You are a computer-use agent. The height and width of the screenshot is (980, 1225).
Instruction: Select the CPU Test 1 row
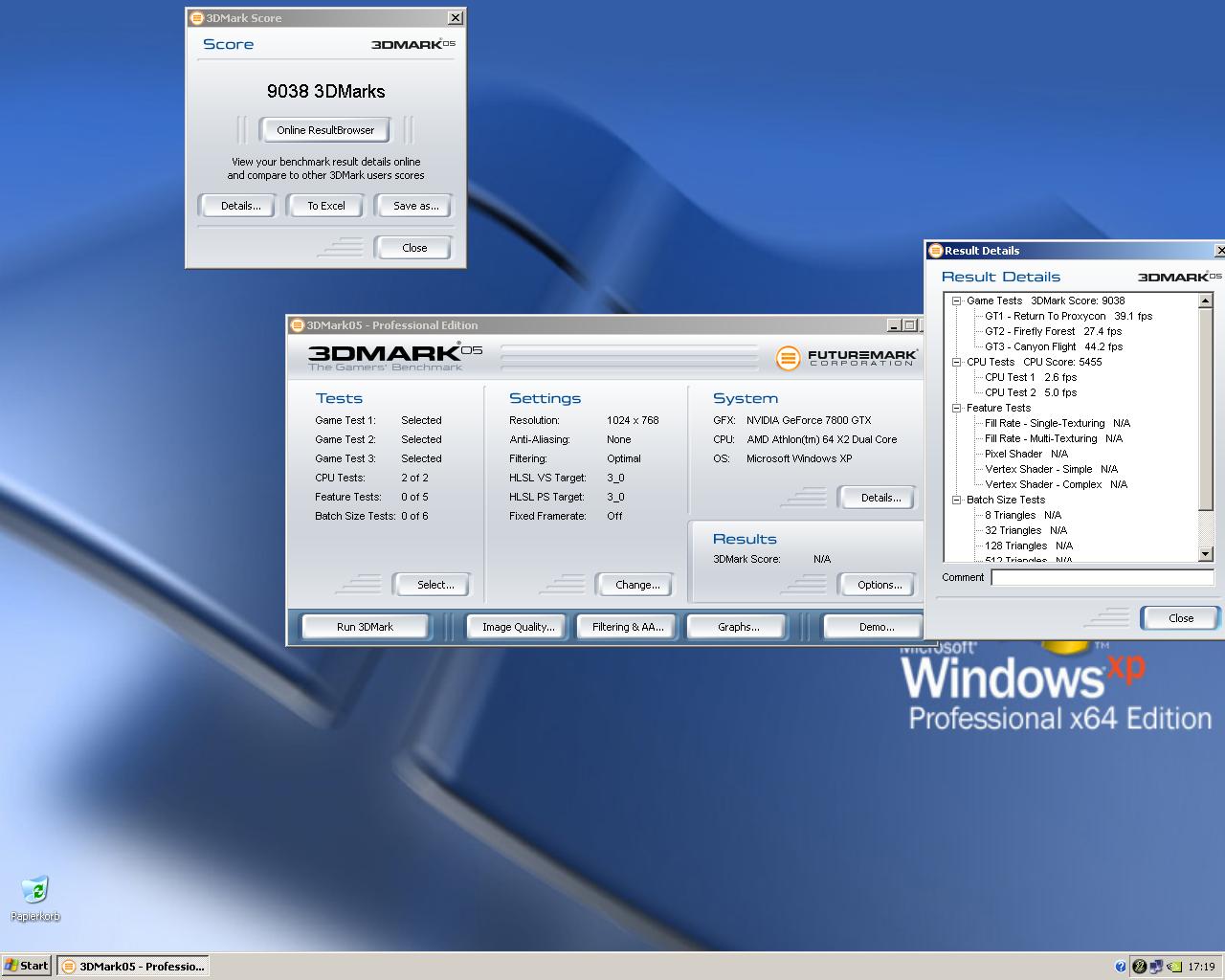[1031, 377]
